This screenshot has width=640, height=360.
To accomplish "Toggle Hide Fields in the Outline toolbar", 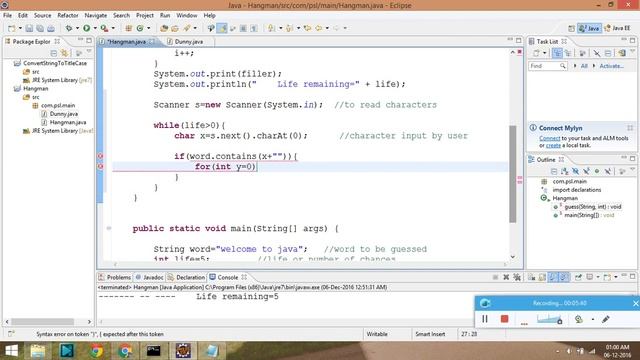I will [576, 171].
